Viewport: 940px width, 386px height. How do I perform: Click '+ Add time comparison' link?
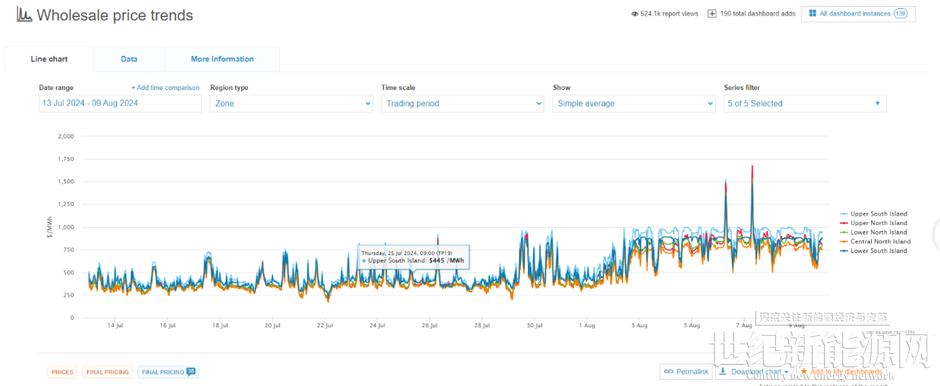click(x=165, y=88)
